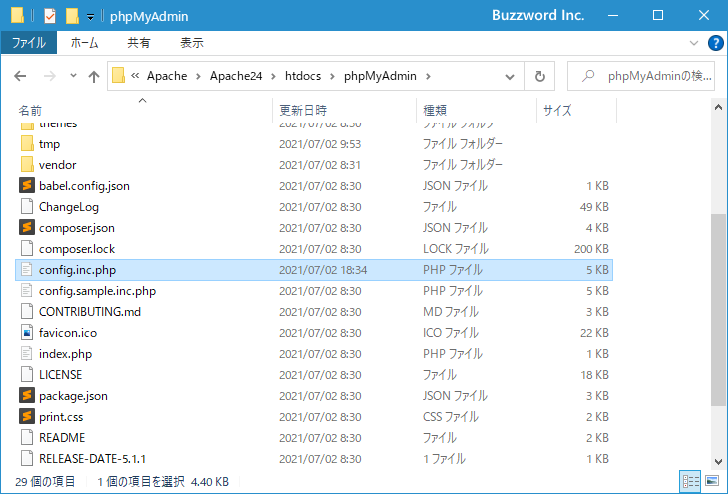The image size is (728, 494).
Task: Select the ChangeLog file icon
Action: (27, 207)
